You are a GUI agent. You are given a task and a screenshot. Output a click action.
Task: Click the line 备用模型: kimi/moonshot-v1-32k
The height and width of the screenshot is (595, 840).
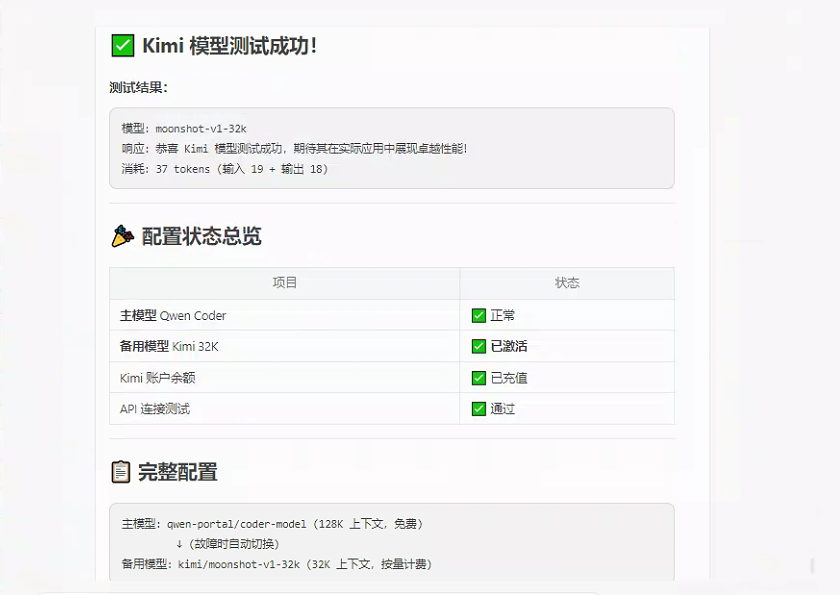click(277, 564)
